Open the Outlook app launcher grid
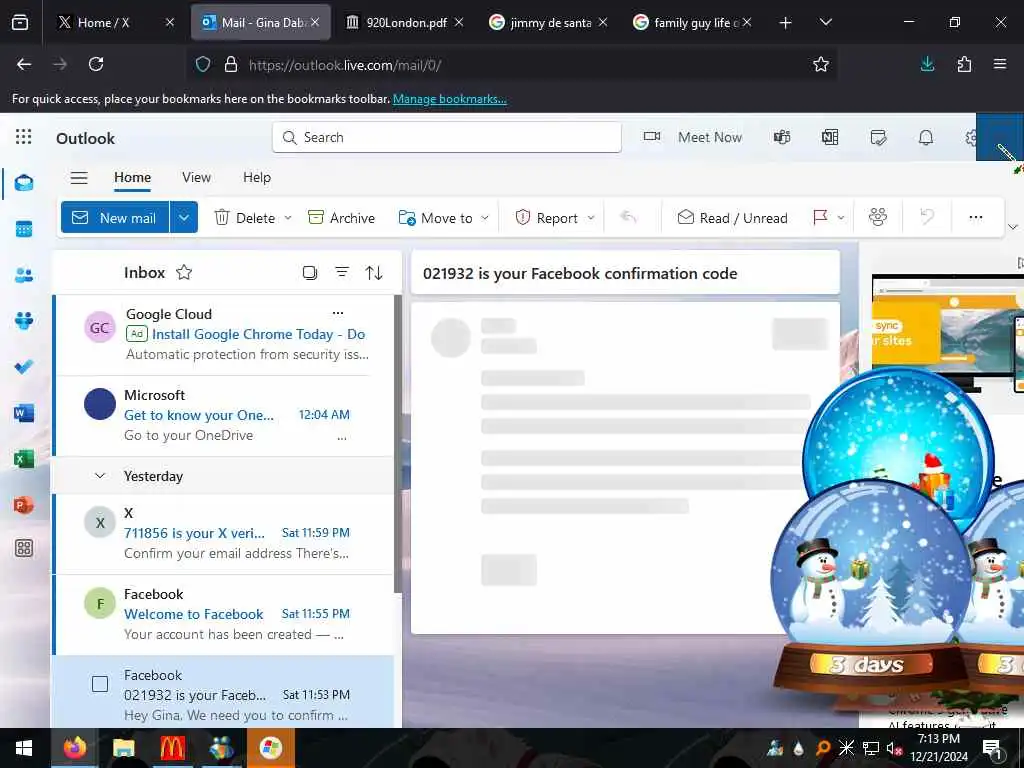Image resolution: width=1024 pixels, height=768 pixels. tap(24, 136)
